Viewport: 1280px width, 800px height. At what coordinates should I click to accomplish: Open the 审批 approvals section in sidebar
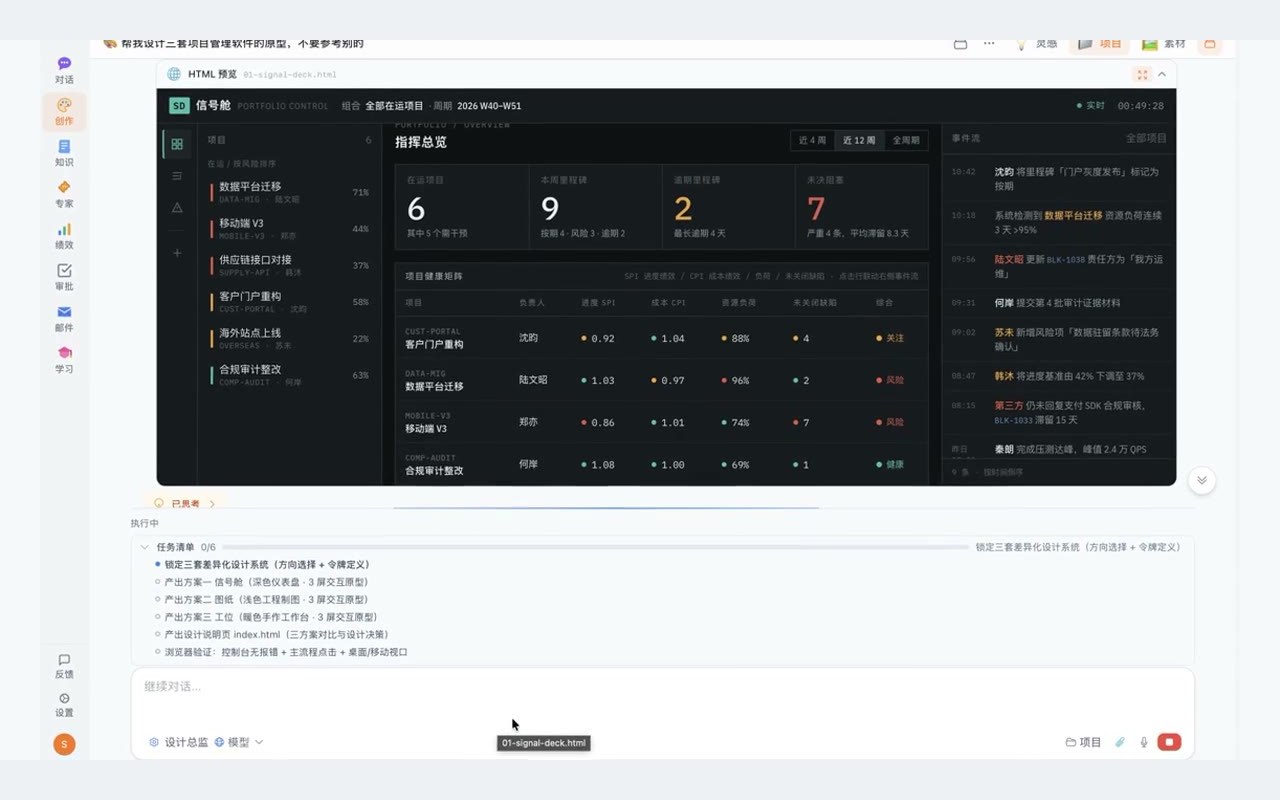pos(64,277)
